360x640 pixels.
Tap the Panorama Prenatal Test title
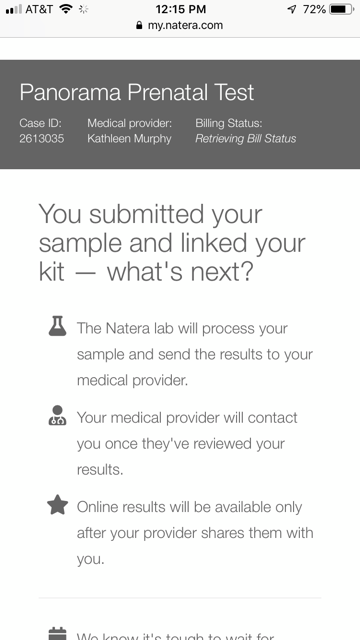pos(137,92)
